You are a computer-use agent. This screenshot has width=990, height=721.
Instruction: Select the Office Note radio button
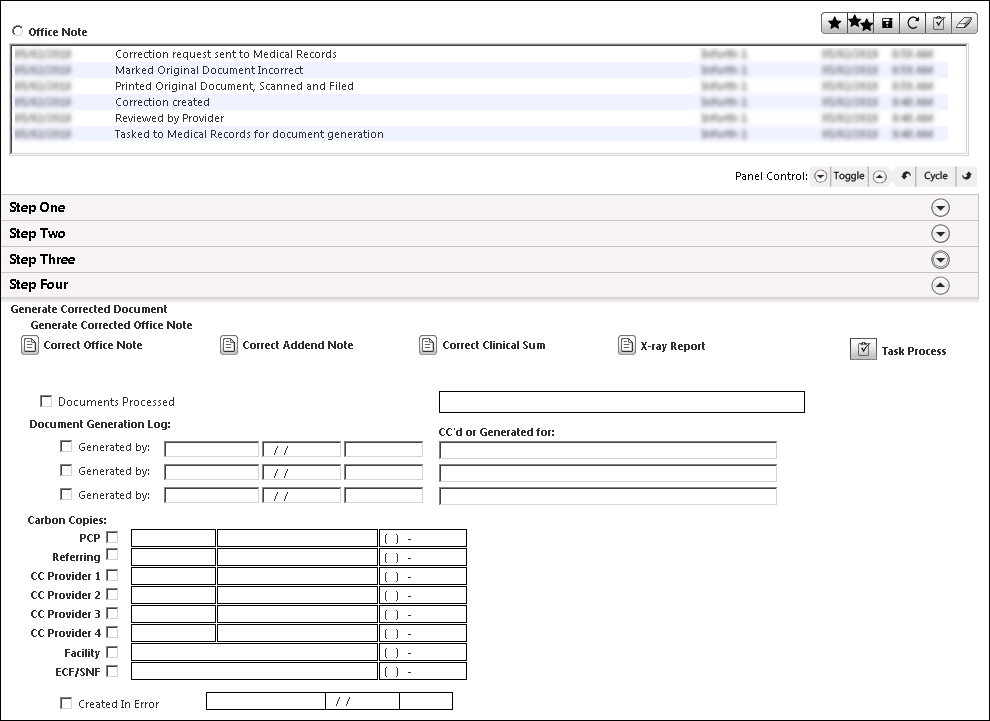[18, 31]
